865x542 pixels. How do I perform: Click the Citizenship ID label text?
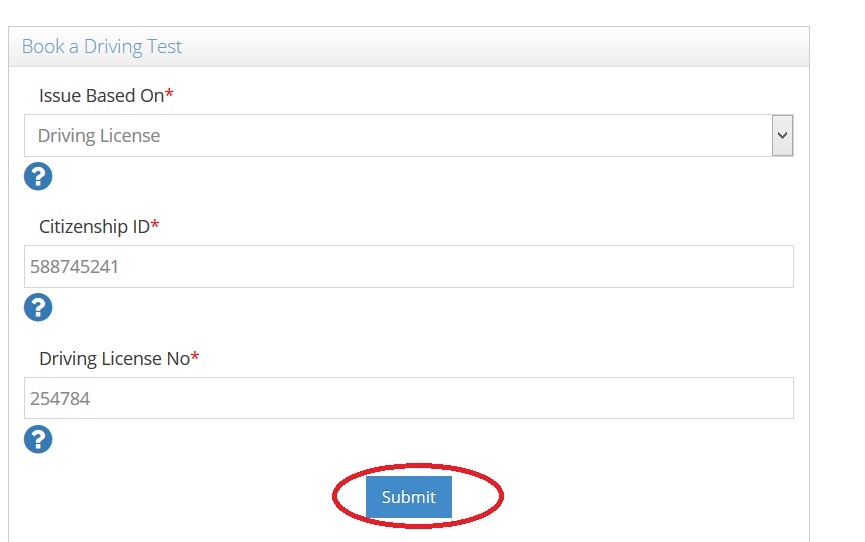(94, 226)
